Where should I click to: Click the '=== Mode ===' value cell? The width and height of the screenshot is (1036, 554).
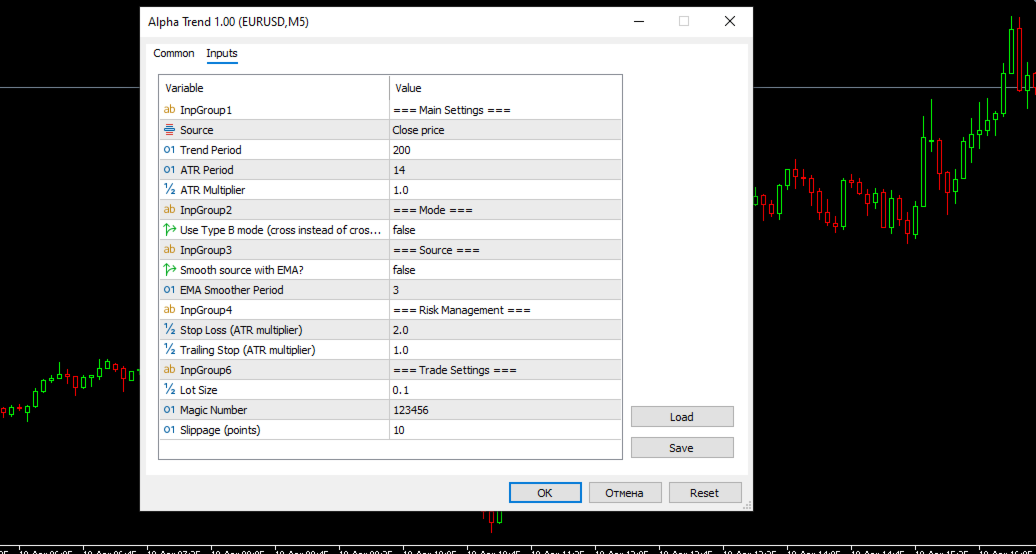coord(505,210)
